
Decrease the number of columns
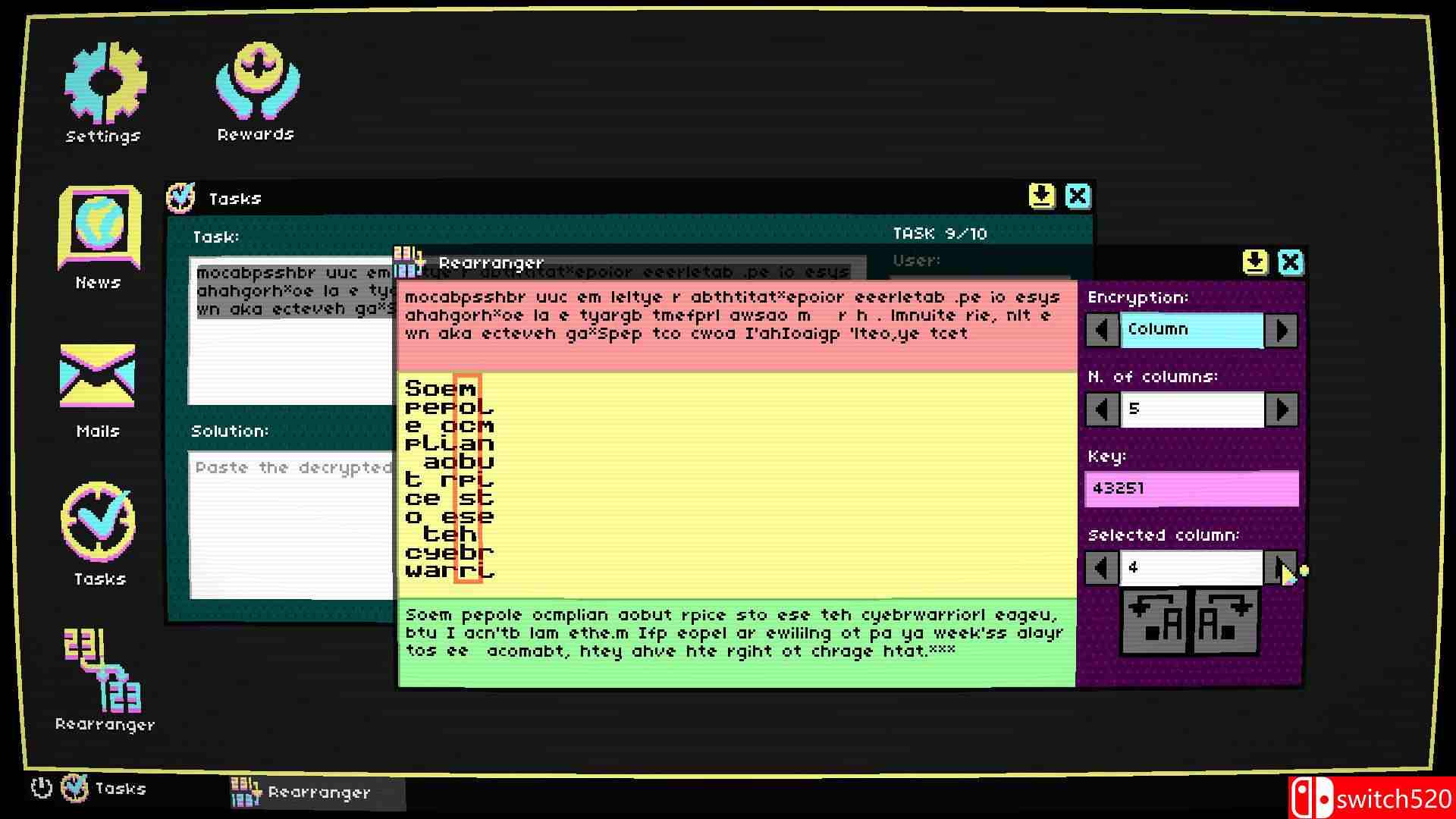click(1102, 410)
